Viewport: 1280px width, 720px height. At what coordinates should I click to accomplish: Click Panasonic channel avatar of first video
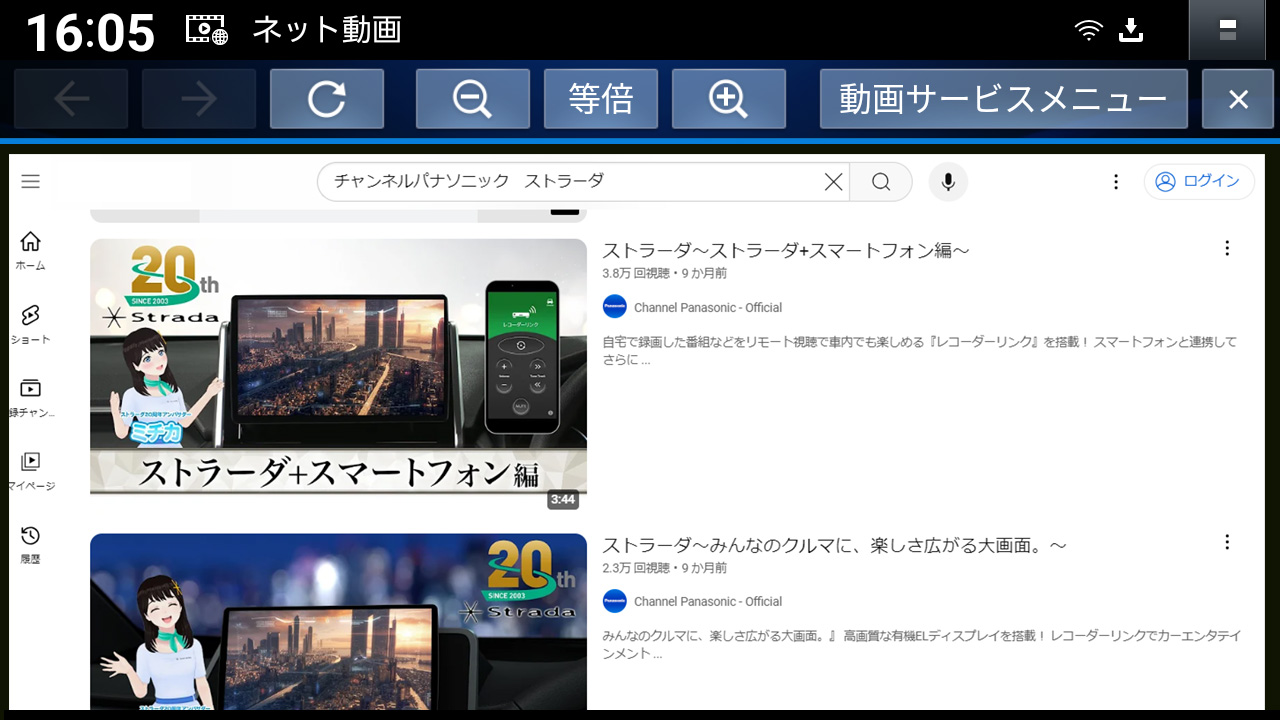click(x=615, y=307)
